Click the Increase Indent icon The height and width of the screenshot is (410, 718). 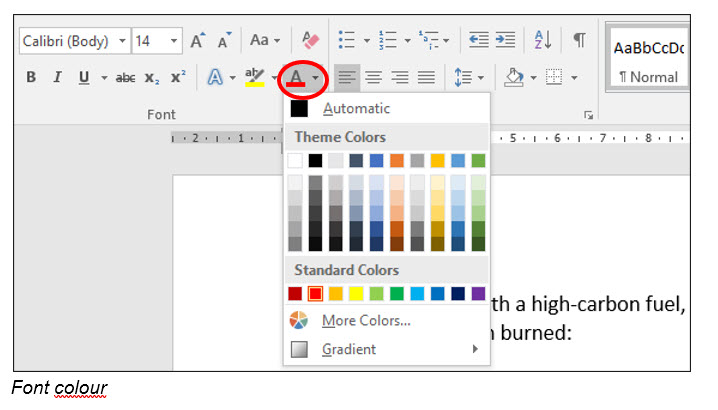(506, 40)
